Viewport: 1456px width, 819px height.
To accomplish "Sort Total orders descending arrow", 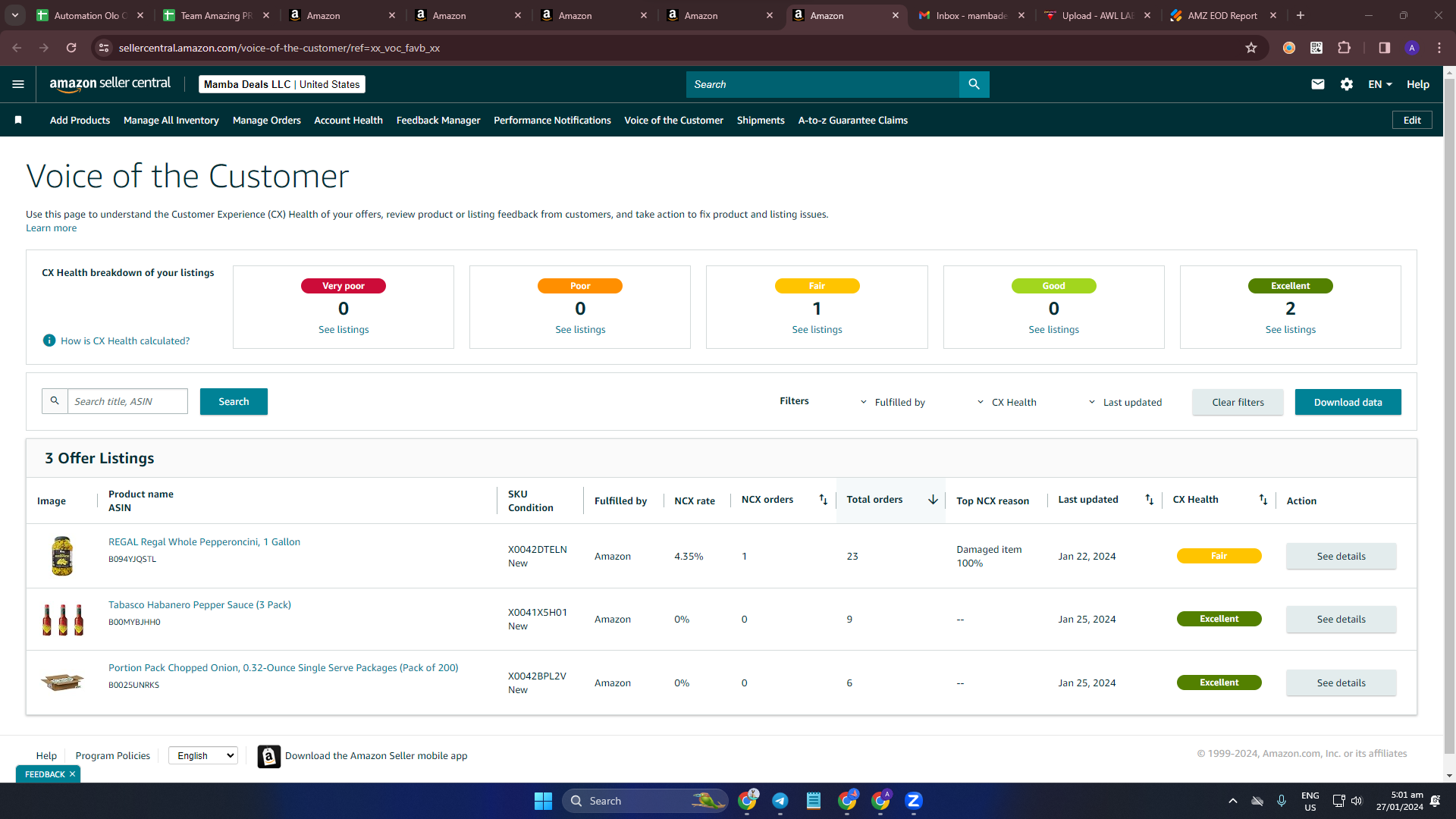I will coord(933,500).
